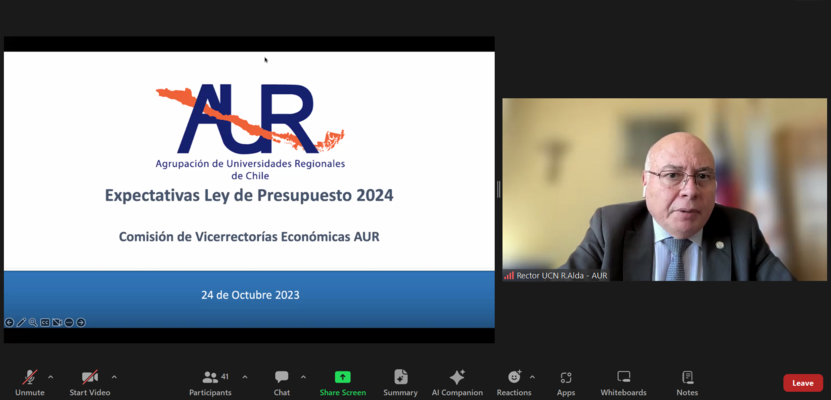Open Notes

pyautogui.click(x=687, y=383)
